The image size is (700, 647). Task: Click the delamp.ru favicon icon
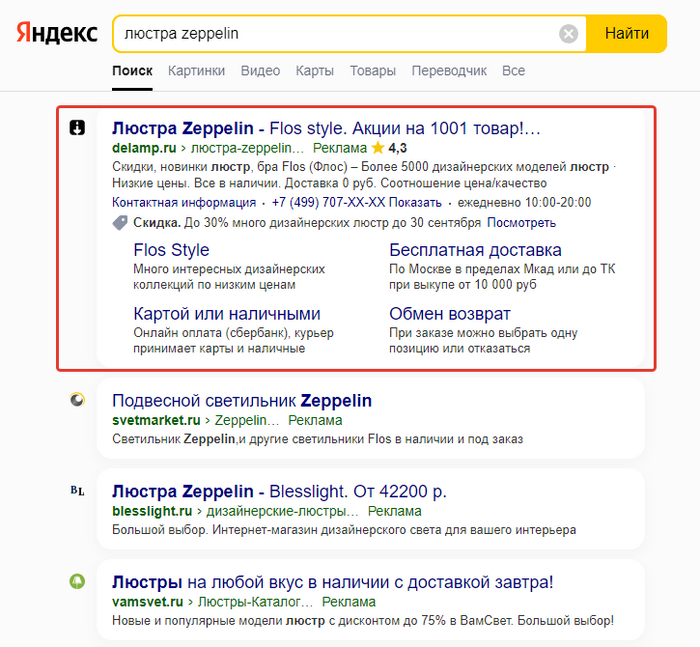pos(77,128)
